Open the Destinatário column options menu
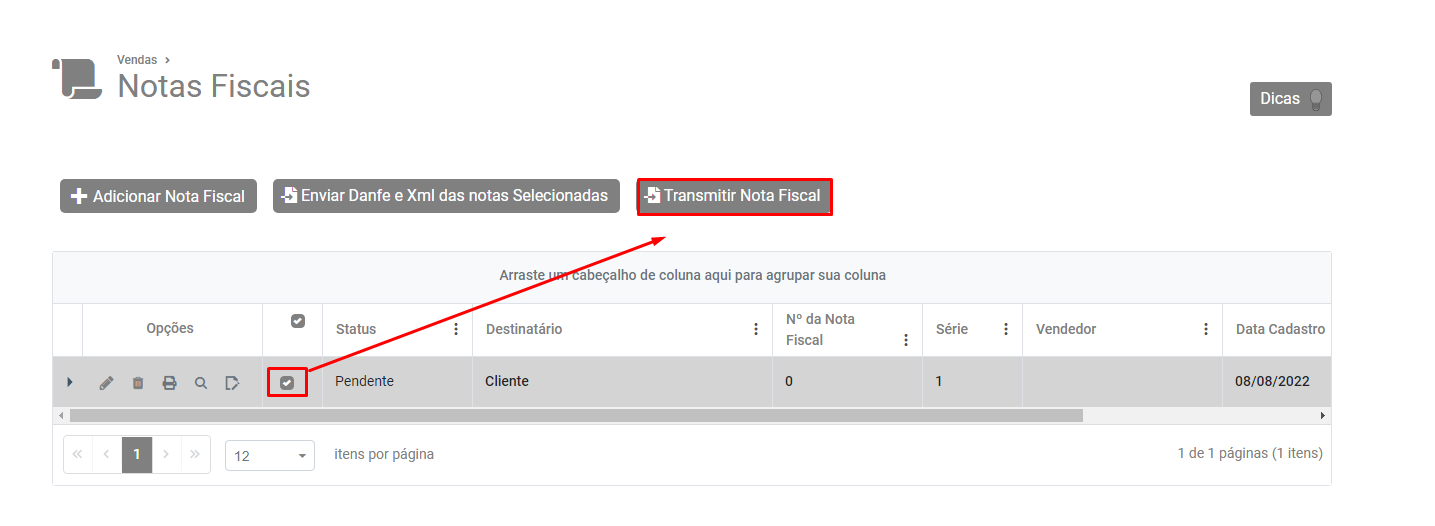This screenshot has height=526, width=1435. point(756,329)
